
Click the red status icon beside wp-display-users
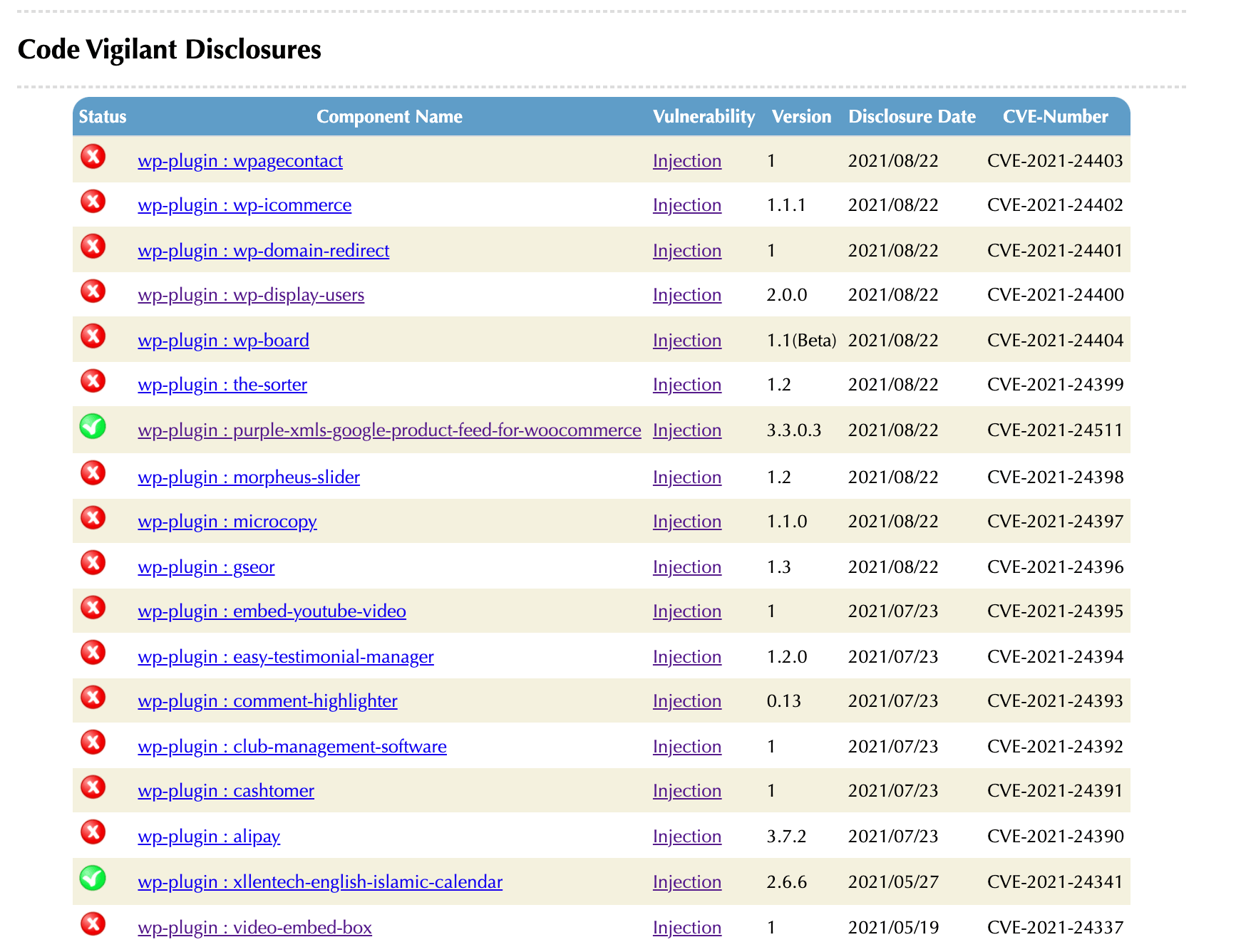pos(93,291)
